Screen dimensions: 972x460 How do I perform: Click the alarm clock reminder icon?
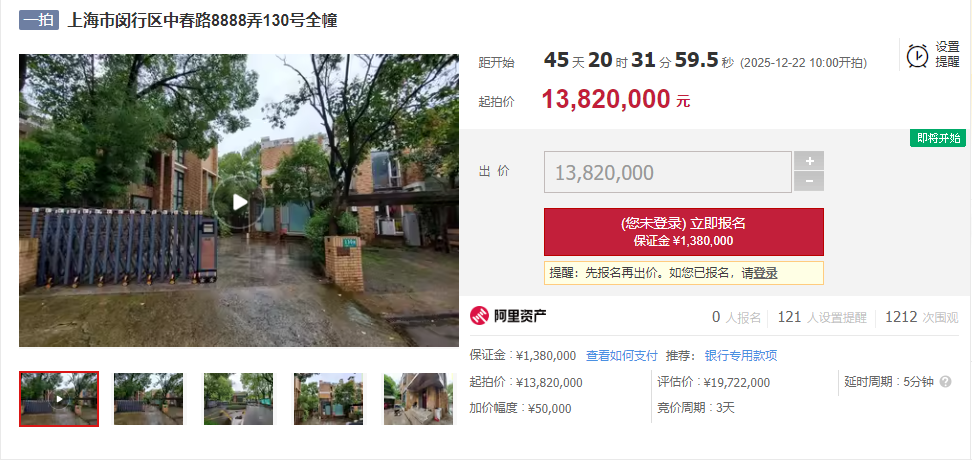(x=917, y=55)
